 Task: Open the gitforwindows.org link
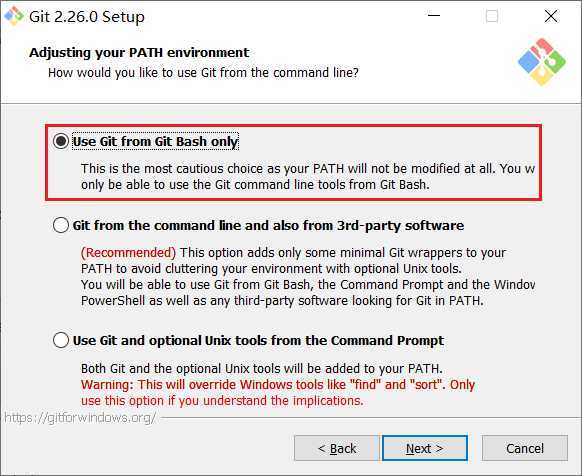click(80, 418)
